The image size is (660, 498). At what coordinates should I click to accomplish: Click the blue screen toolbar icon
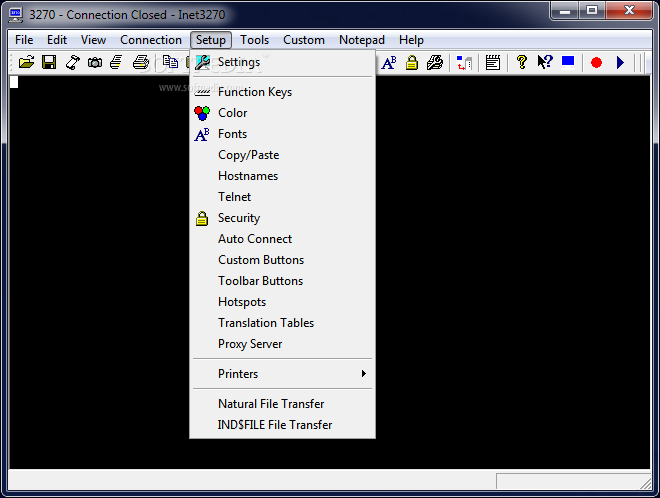(x=568, y=62)
